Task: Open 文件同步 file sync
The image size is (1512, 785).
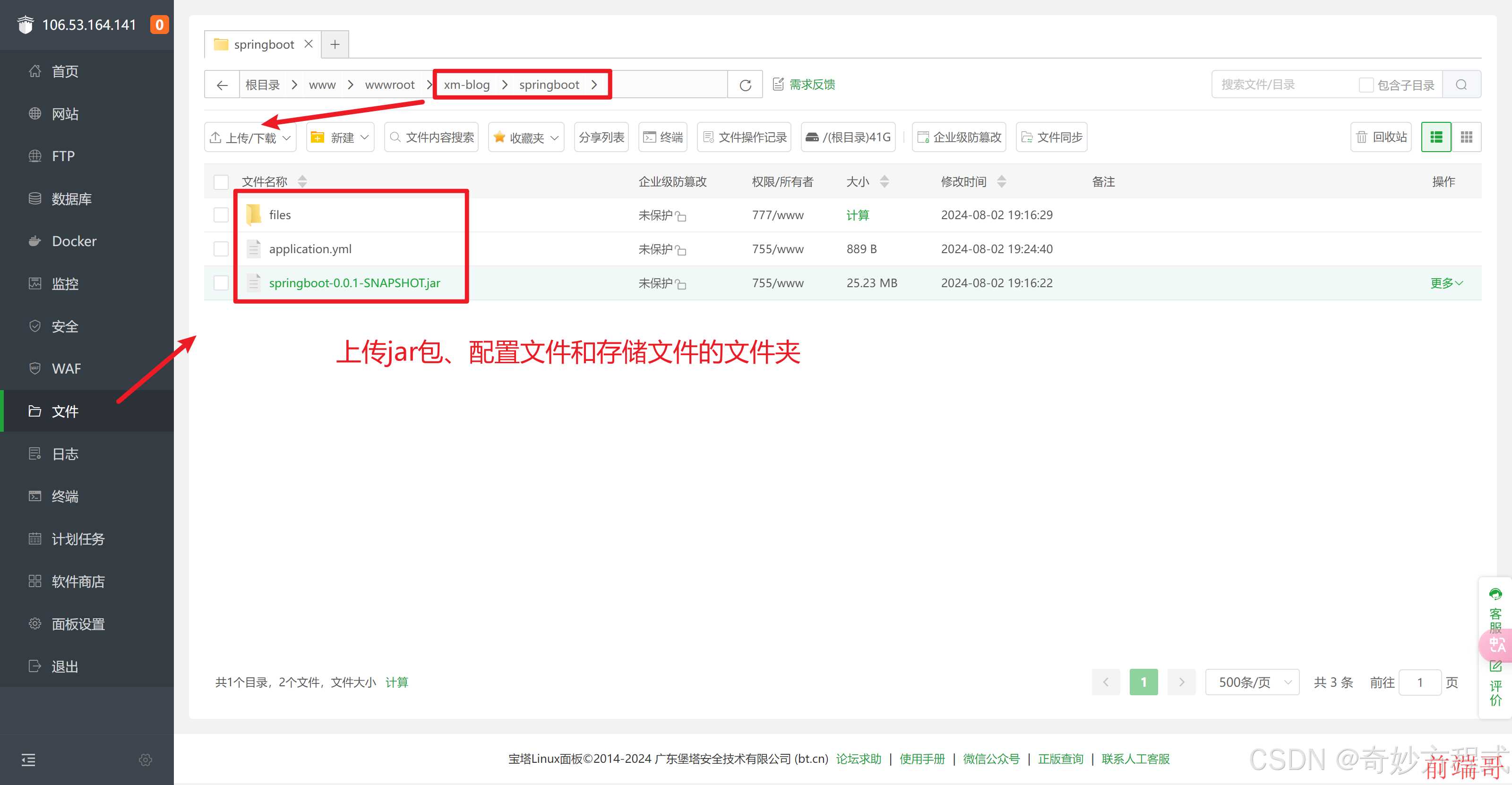Action: coord(1052,137)
